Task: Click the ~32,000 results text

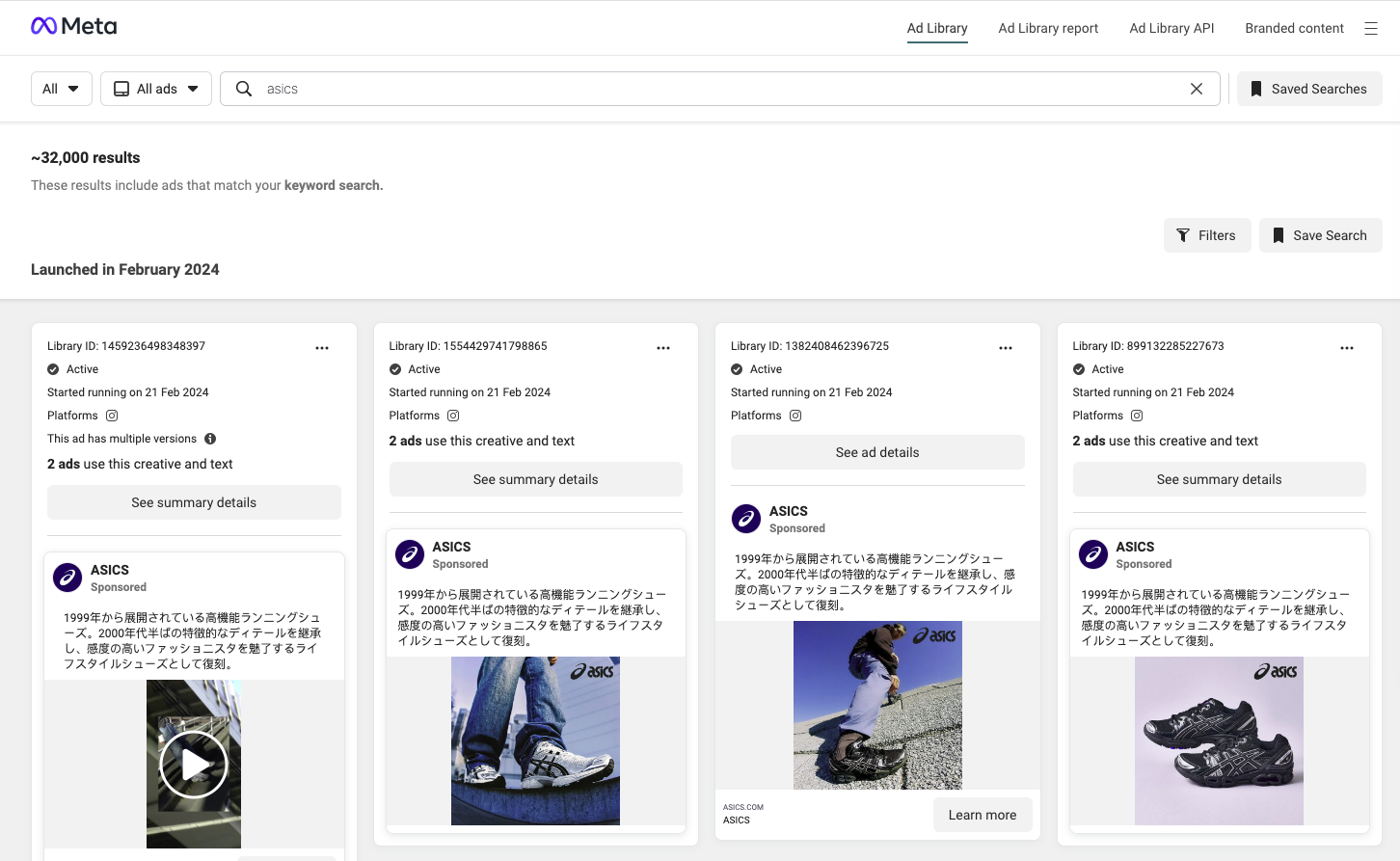Action: click(x=86, y=157)
